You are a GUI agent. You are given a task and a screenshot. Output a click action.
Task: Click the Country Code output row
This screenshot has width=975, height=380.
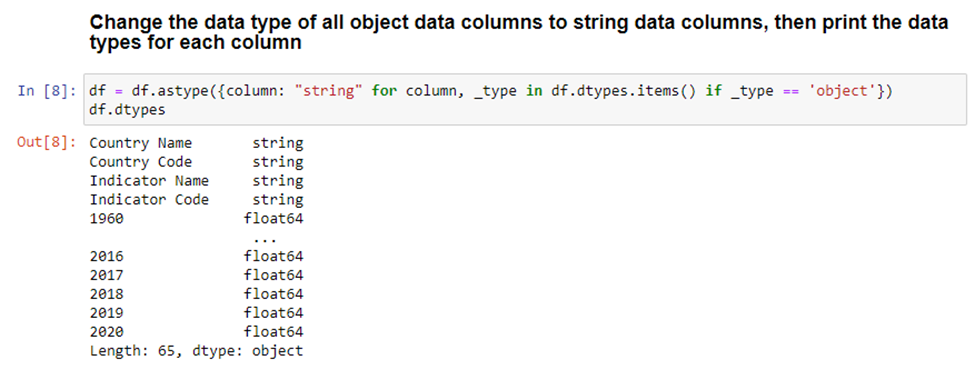196,162
